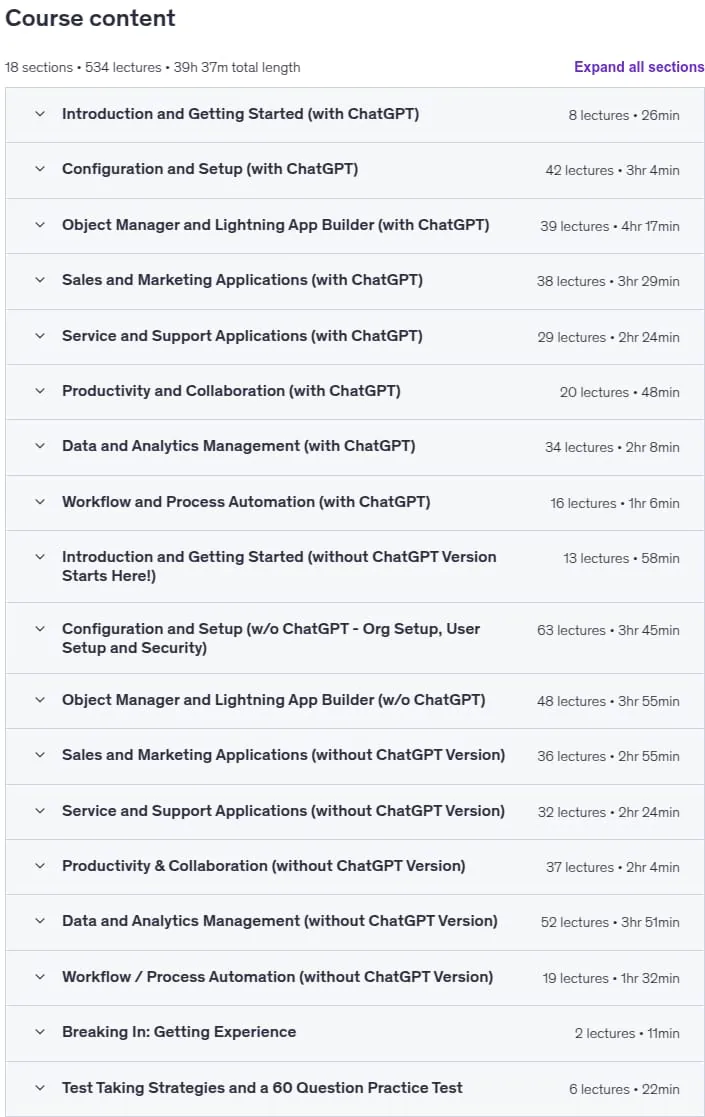Toggle chevron next to Service and Support Applications (with ChatGPT)
The height and width of the screenshot is (1117, 705).
tap(41, 336)
